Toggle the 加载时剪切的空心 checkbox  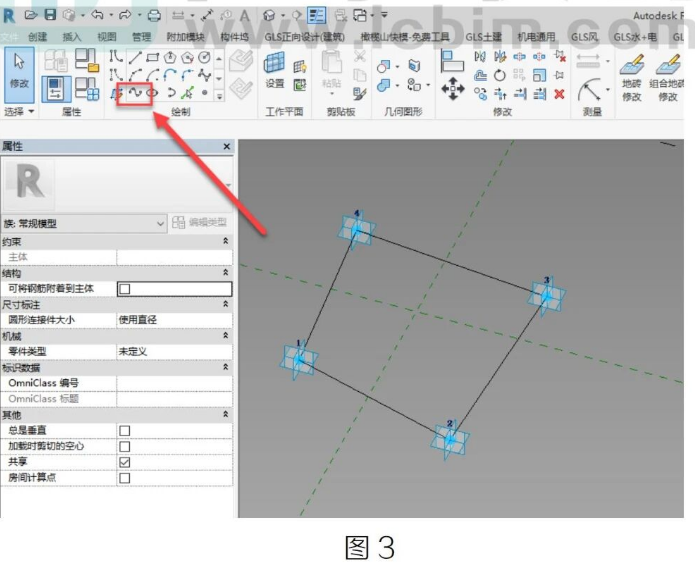(x=125, y=446)
